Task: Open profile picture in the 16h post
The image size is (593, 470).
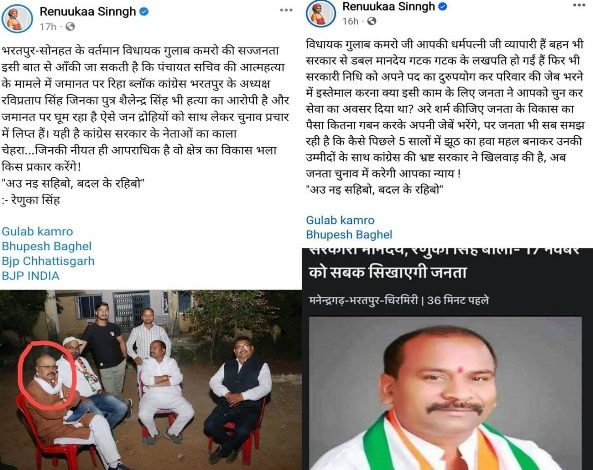Action: point(321,14)
